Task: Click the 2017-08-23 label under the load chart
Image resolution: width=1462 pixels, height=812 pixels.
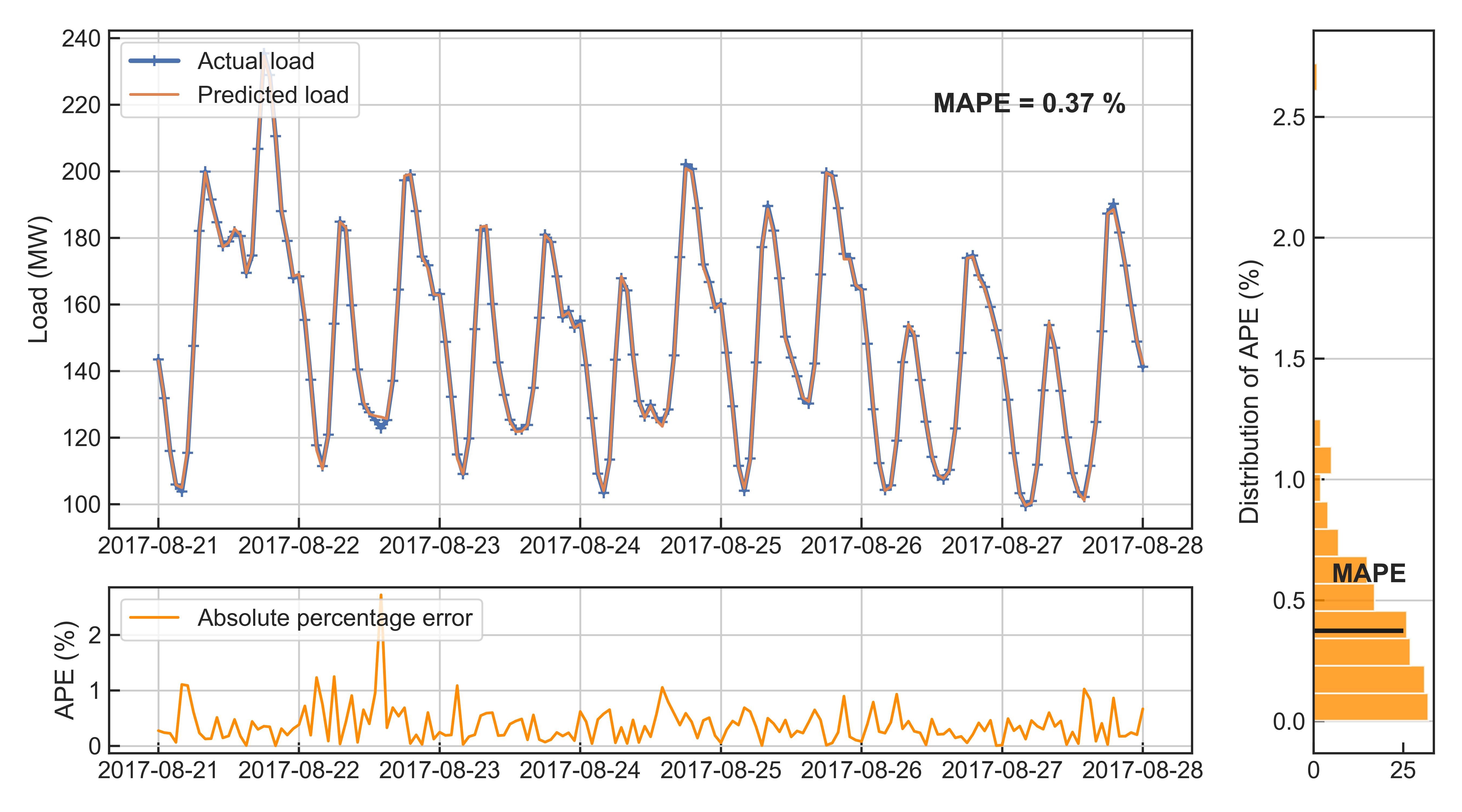Action: click(439, 546)
